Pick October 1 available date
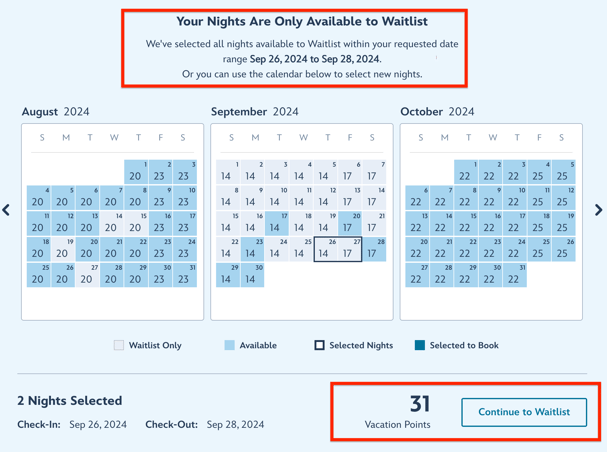This screenshot has height=452, width=607. point(465,172)
